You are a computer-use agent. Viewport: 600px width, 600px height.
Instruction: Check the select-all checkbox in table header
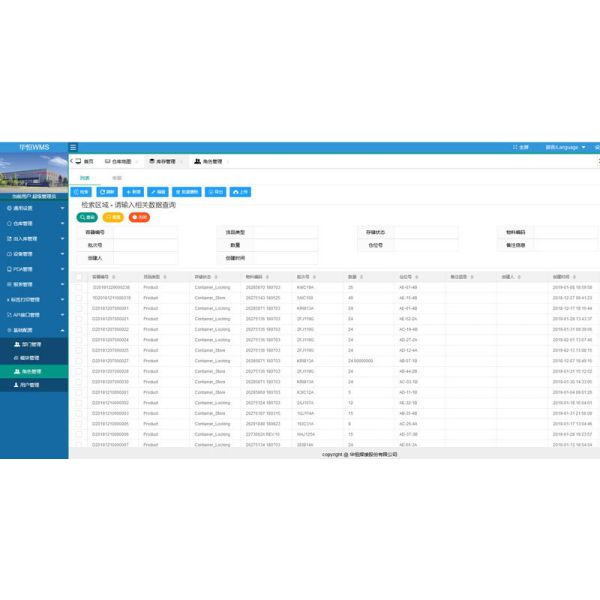coord(79,277)
